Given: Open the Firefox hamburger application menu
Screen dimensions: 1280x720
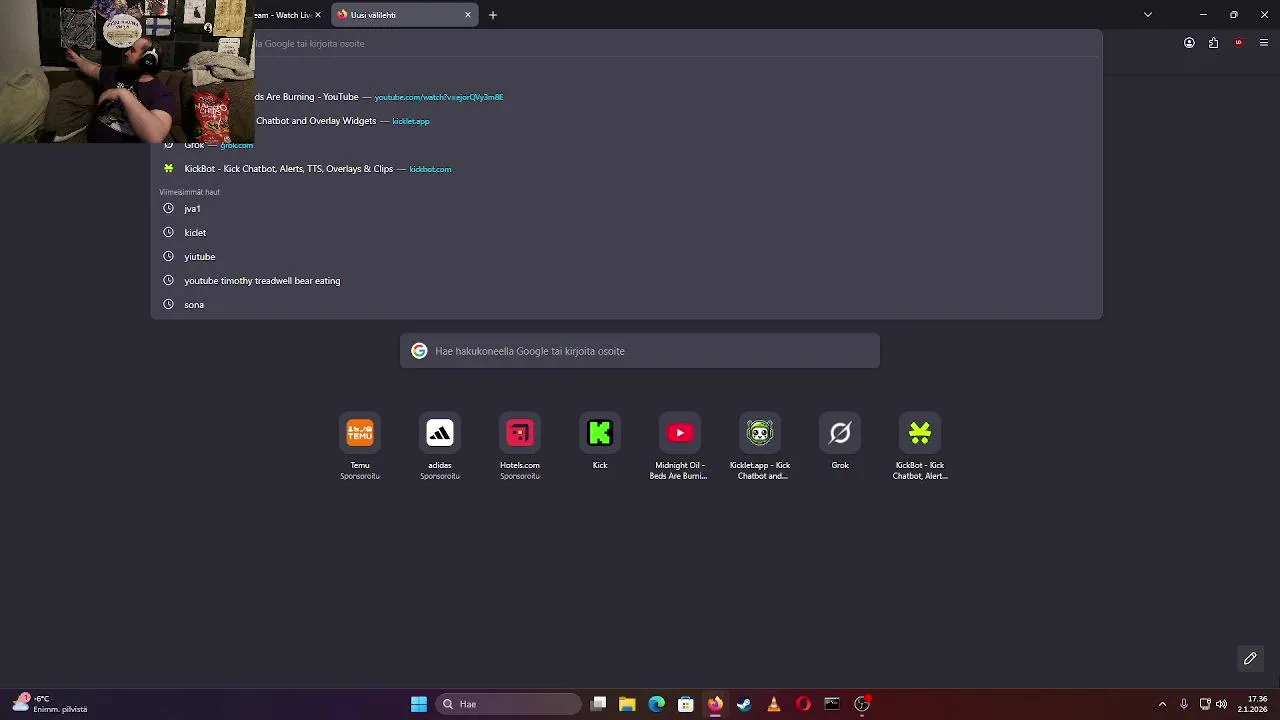Looking at the screenshot, I should point(1264,43).
